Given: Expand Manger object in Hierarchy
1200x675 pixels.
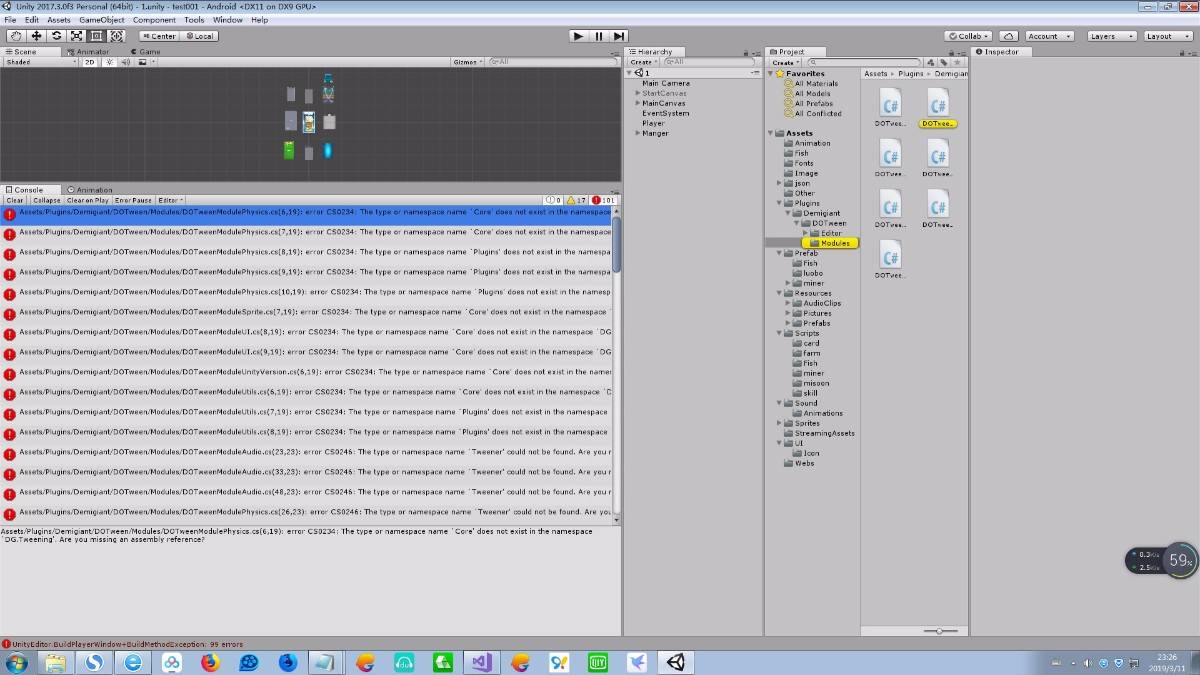Looking at the screenshot, I should point(638,133).
